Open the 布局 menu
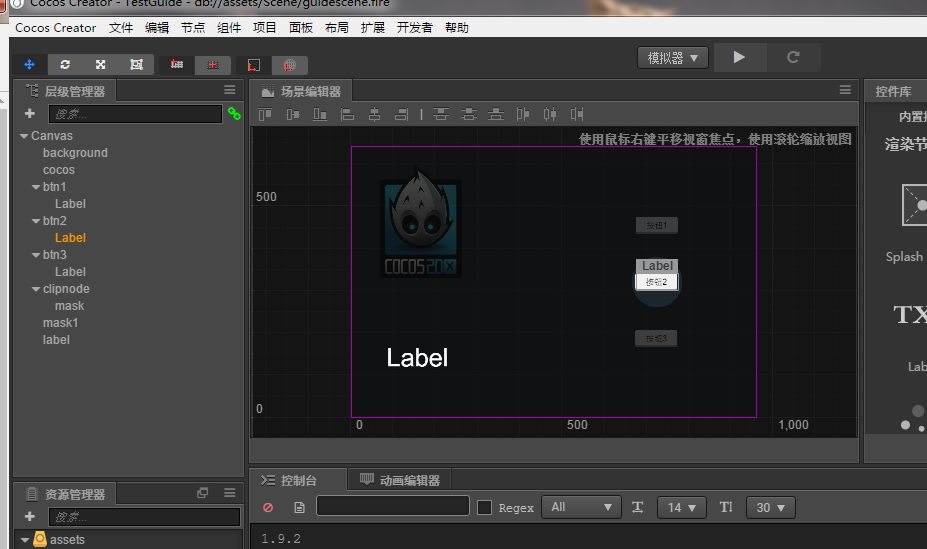Image resolution: width=927 pixels, height=549 pixels. point(336,28)
